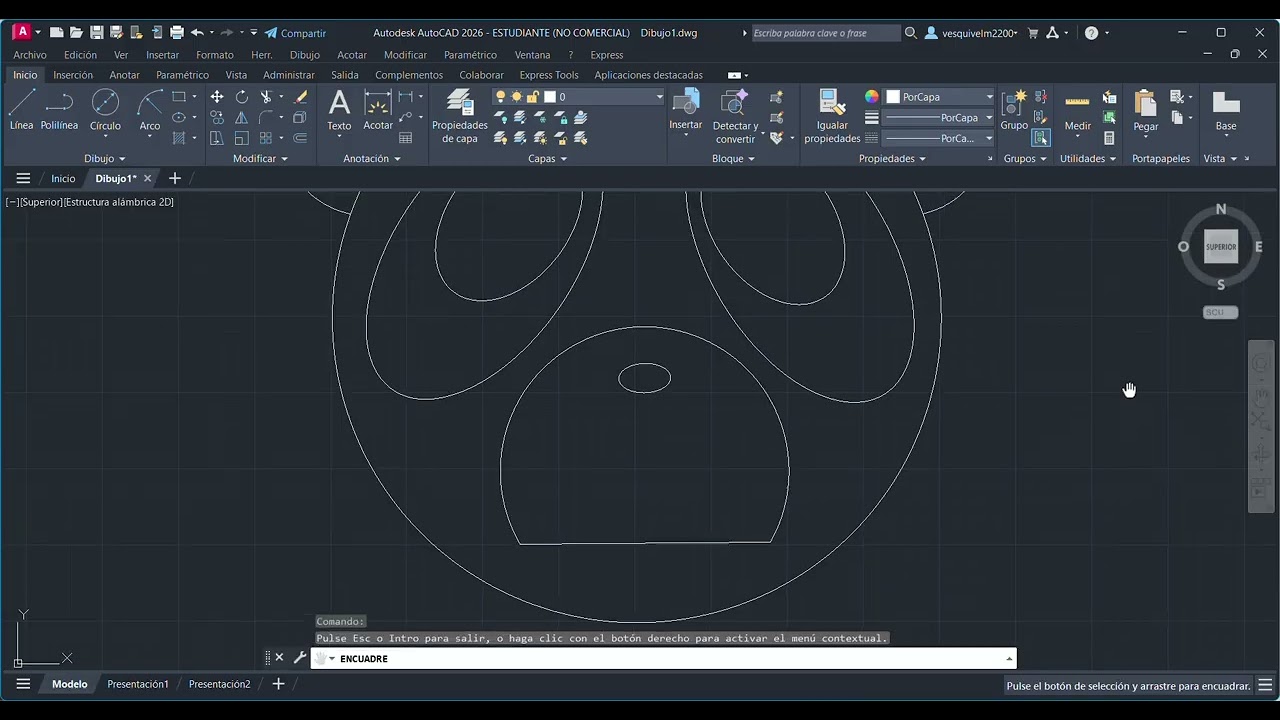Click the Medir utility tool

coord(1077,112)
